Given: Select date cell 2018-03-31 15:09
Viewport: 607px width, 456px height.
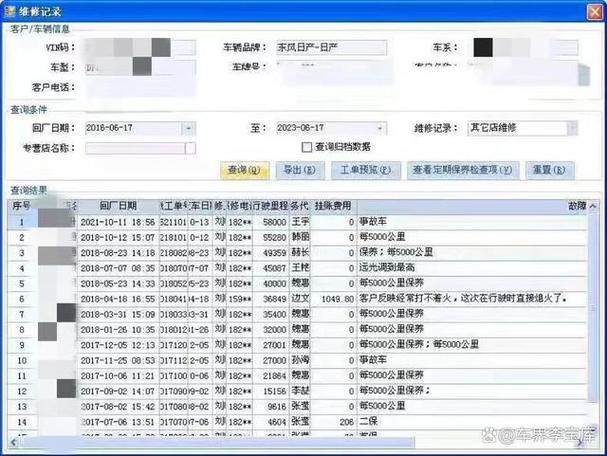Looking at the screenshot, I should tap(118, 315).
